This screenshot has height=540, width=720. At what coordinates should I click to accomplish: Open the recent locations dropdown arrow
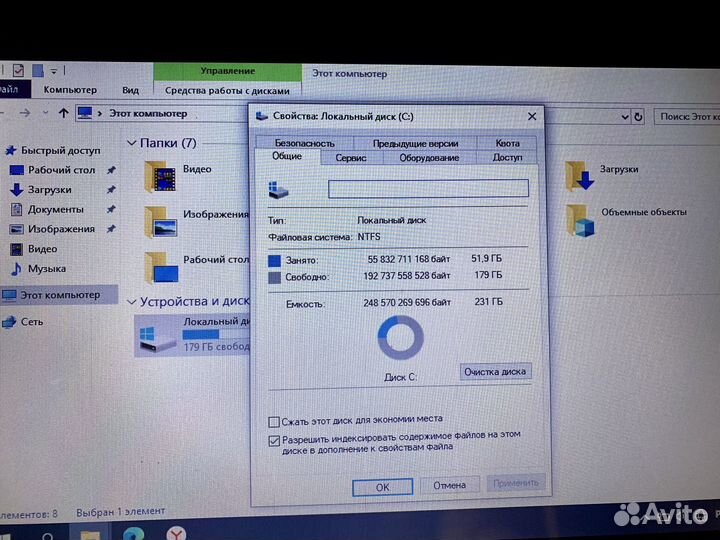(x=45, y=113)
